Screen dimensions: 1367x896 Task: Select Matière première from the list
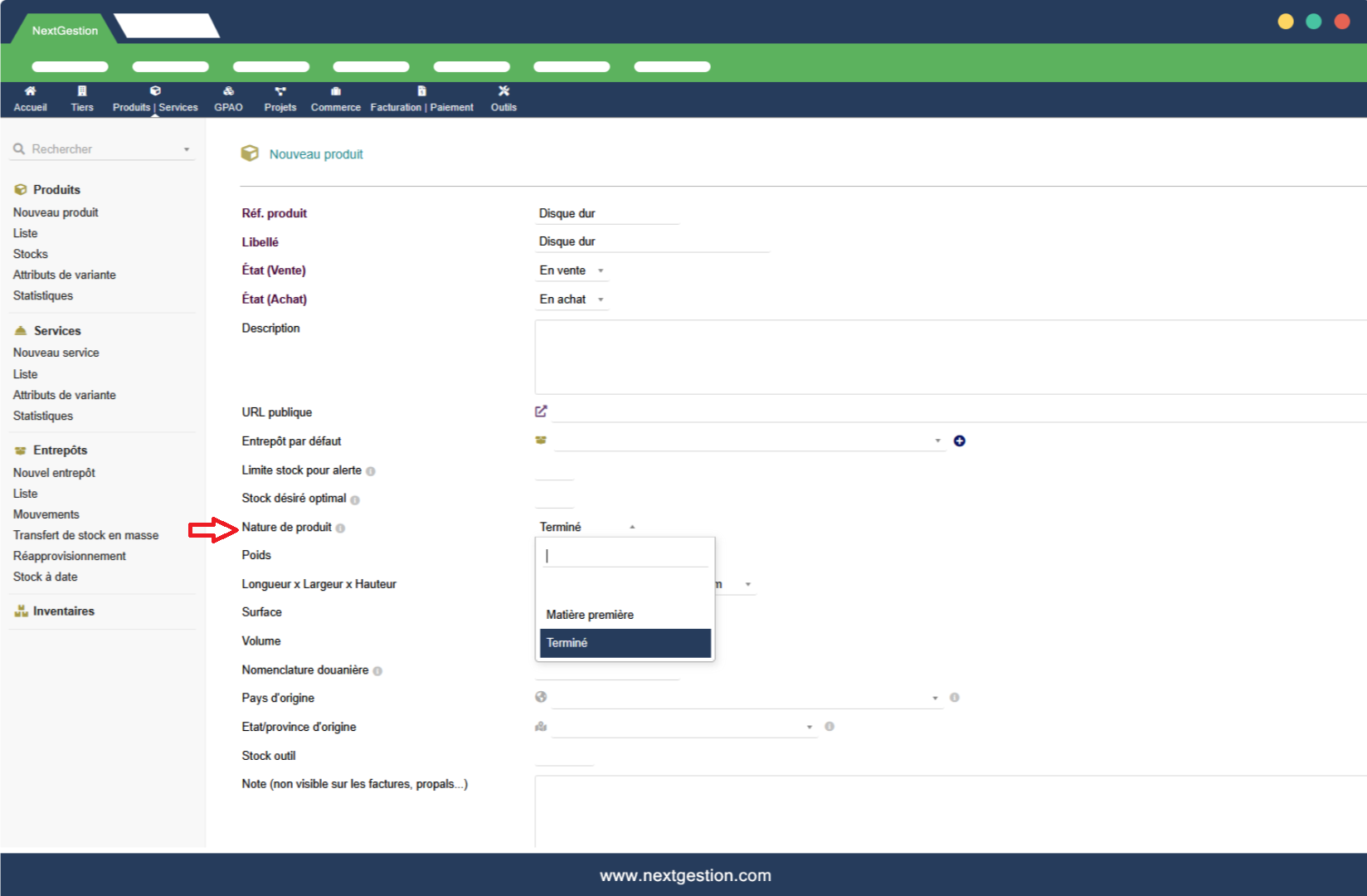[590, 615]
